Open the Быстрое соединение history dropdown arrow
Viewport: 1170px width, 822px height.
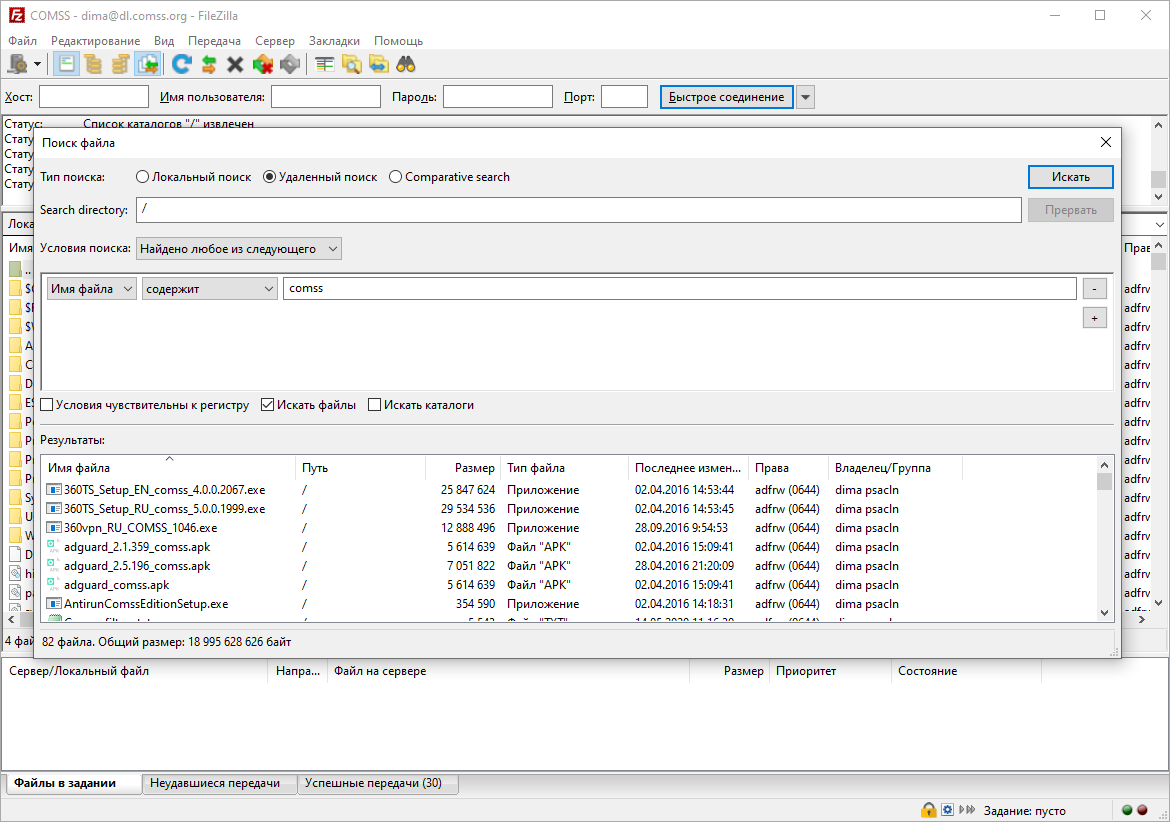coord(805,97)
